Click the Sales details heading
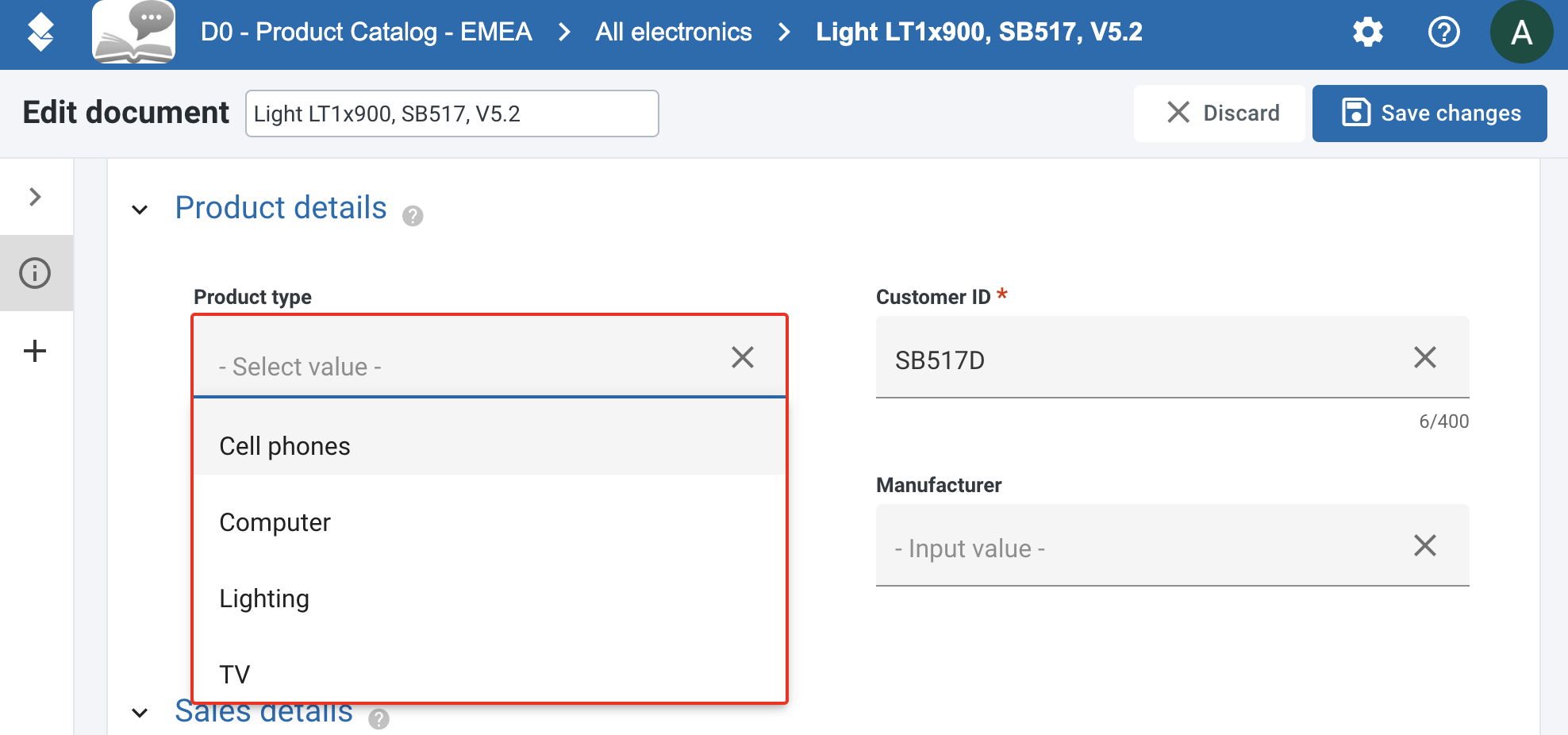 click(264, 712)
